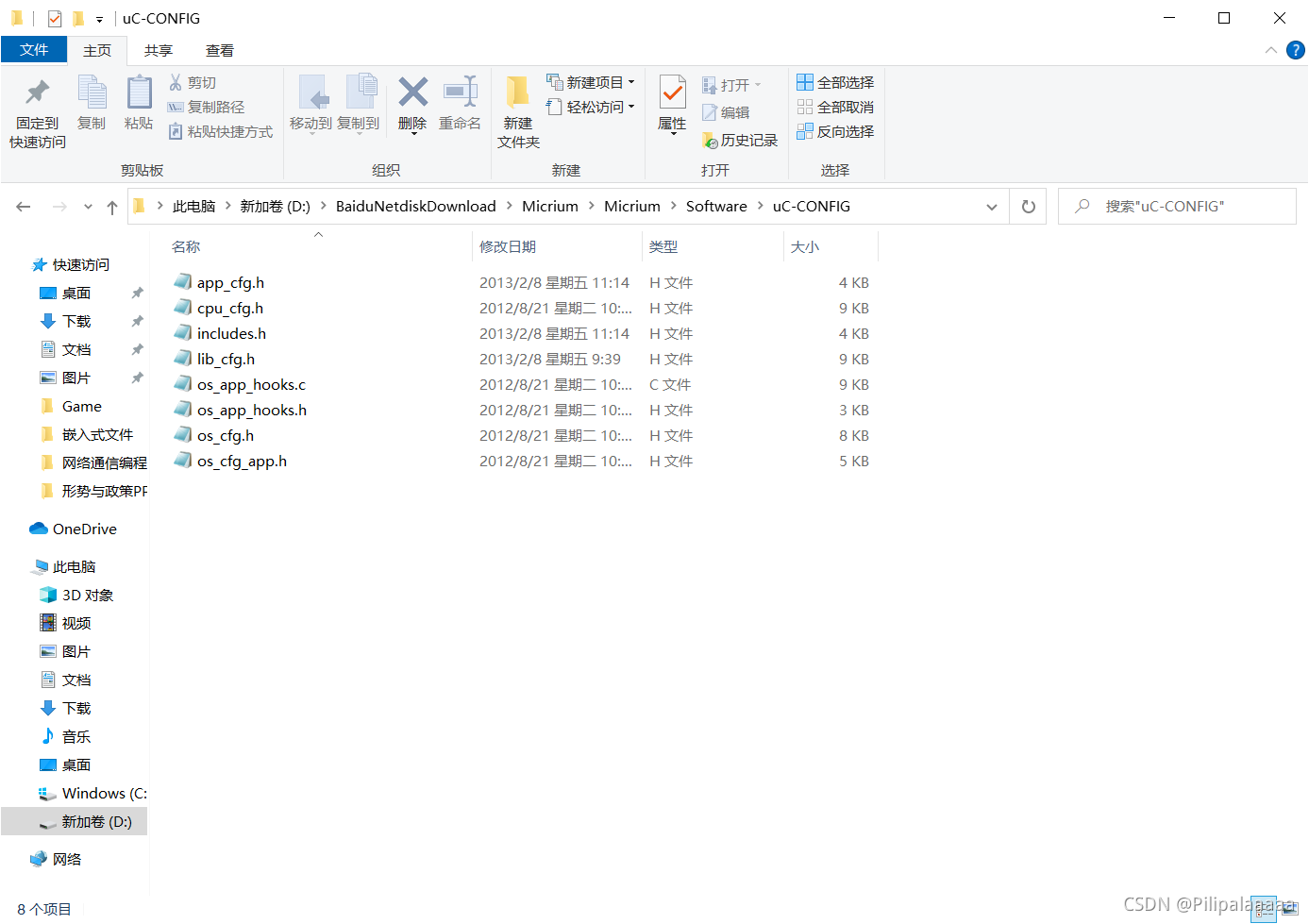Open History (历史记录)
This screenshot has width=1309, height=924.
tap(740, 141)
